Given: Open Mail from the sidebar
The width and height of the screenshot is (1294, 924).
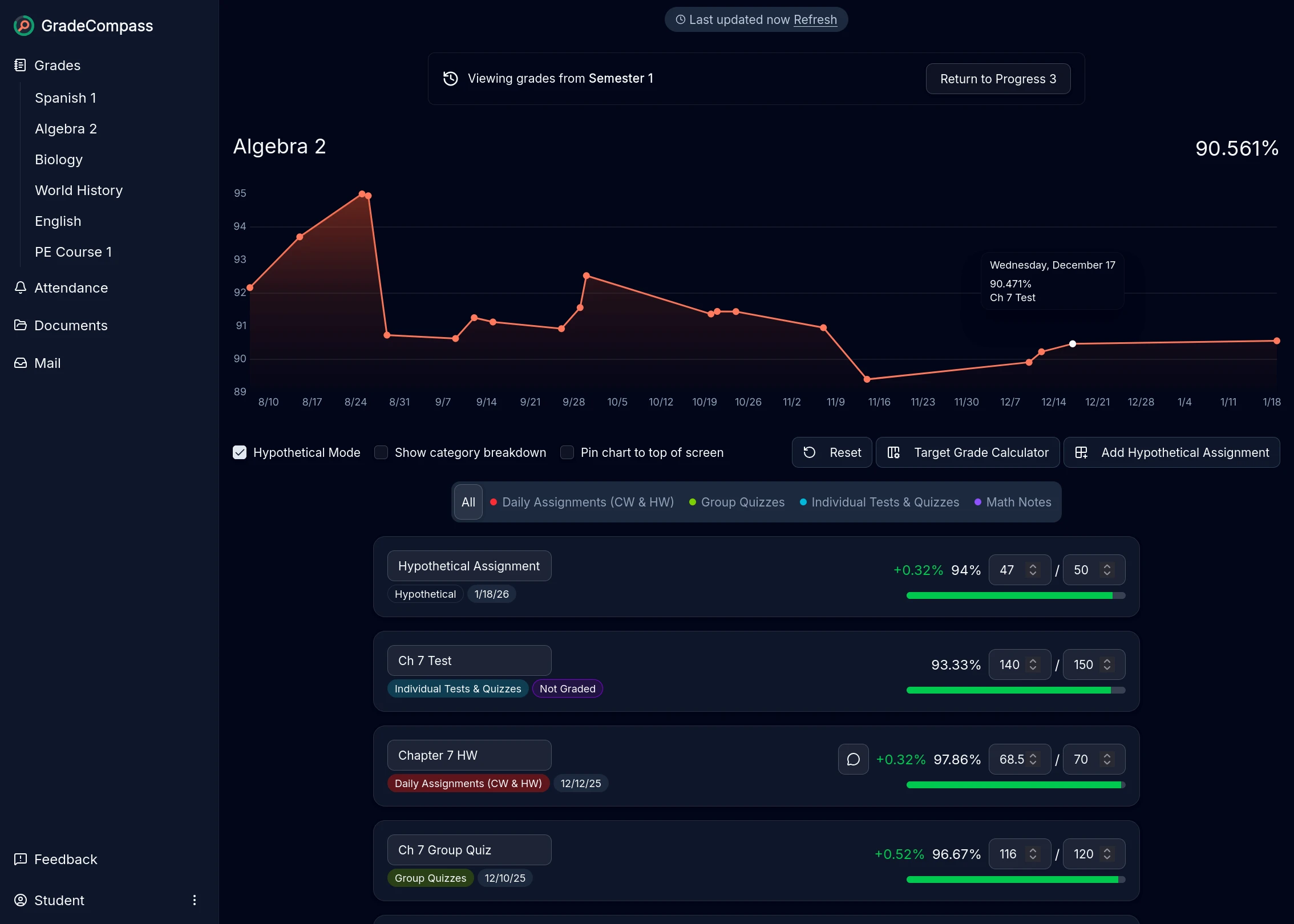Looking at the screenshot, I should point(47,363).
